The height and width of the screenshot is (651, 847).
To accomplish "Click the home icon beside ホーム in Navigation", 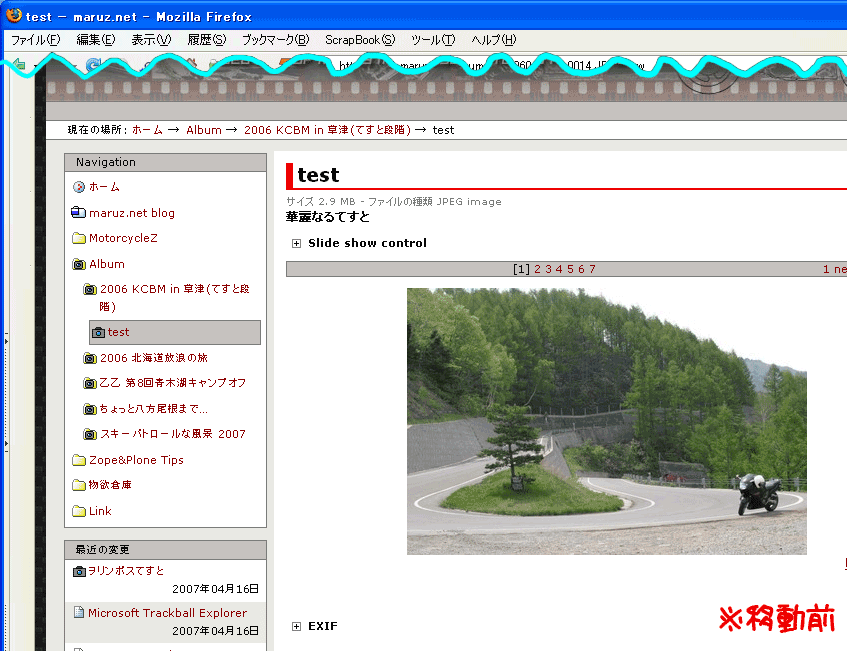I will coord(79,187).
